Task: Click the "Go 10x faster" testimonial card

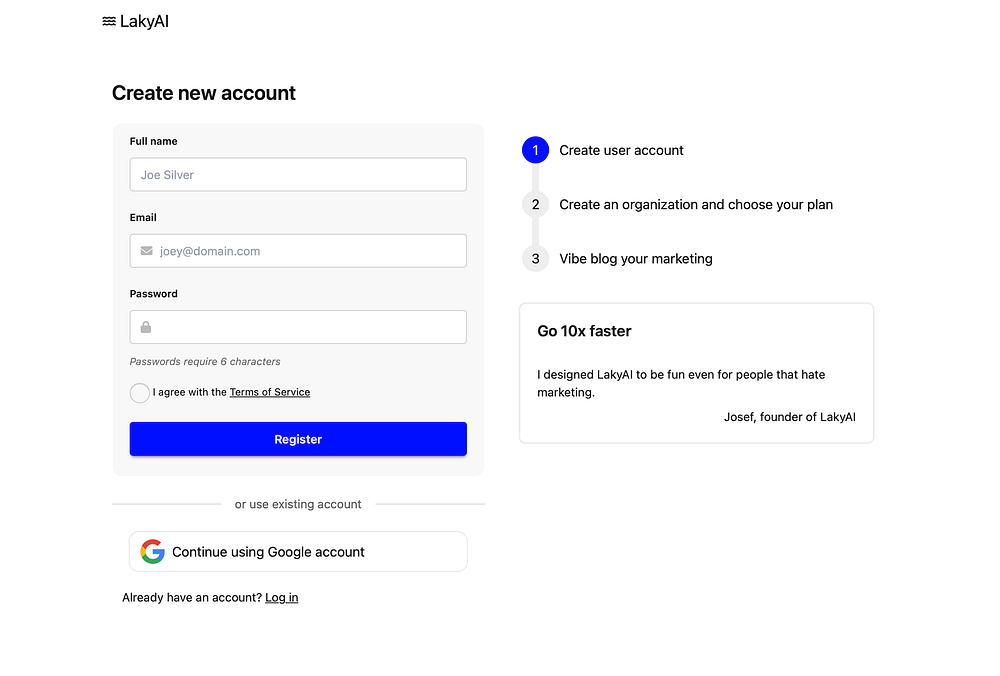Action: (x=696, y=372)
